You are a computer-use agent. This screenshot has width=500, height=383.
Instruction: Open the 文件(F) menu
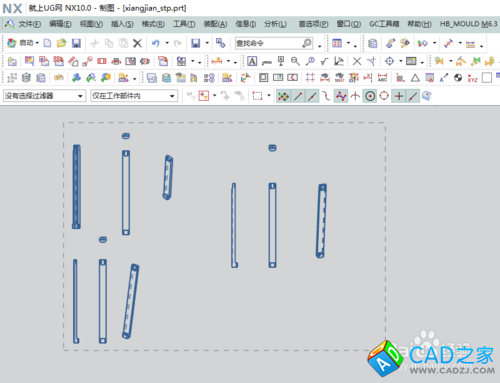click(x=30, y=24)
